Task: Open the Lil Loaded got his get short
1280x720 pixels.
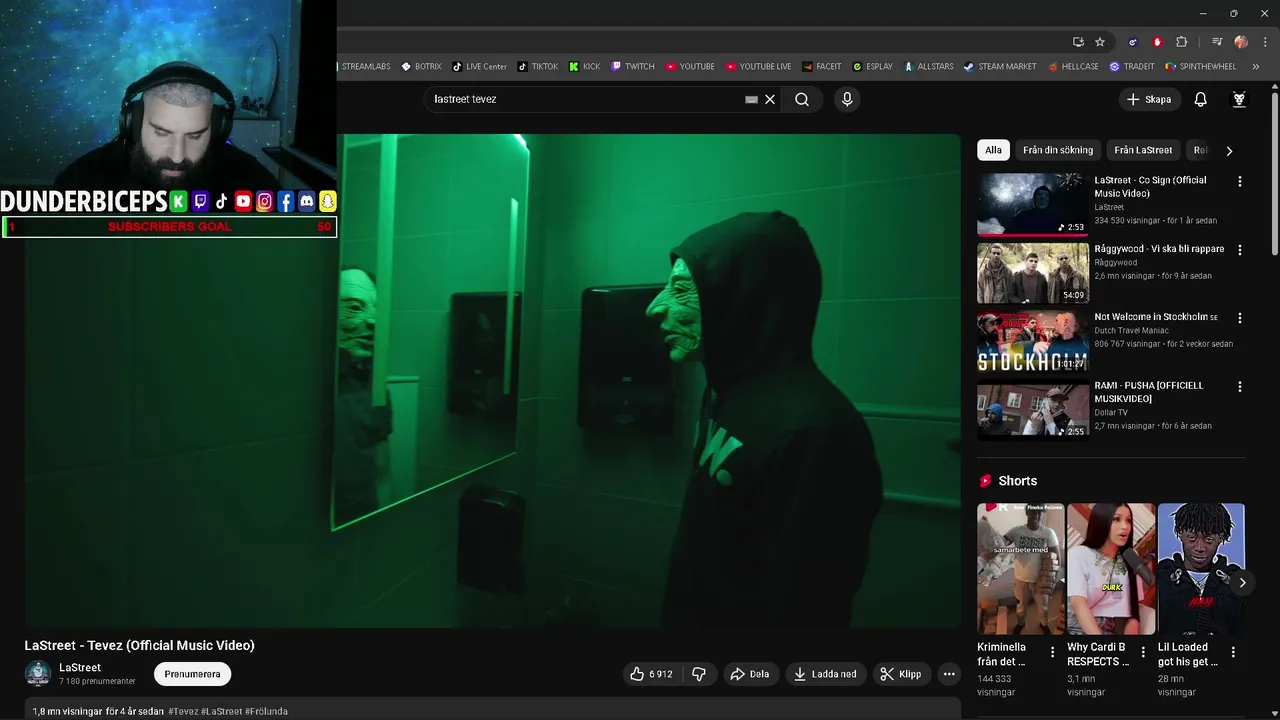Action: click(1201, 569)
